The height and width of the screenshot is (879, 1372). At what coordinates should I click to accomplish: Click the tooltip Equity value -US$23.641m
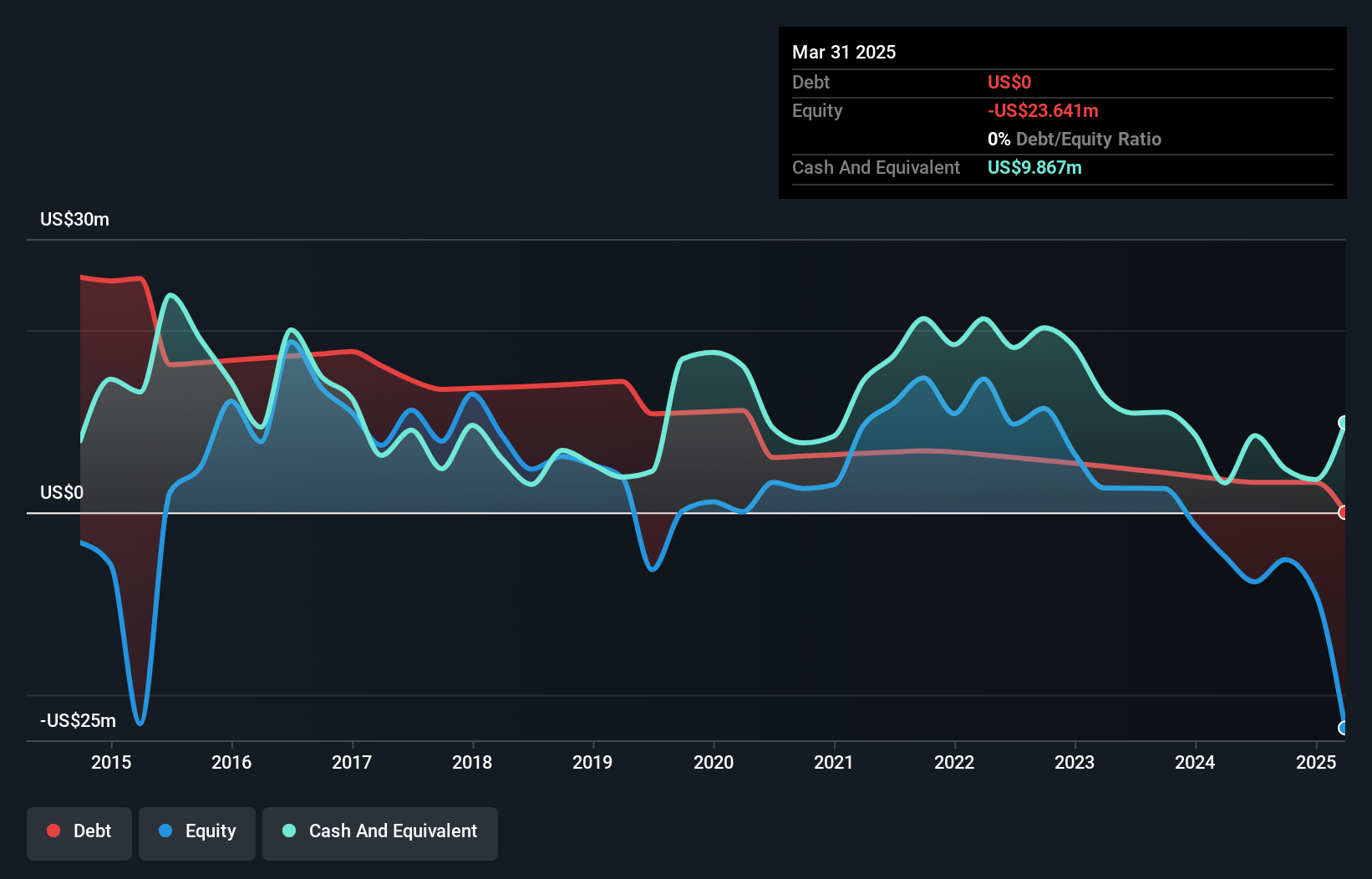(1043, 110)
